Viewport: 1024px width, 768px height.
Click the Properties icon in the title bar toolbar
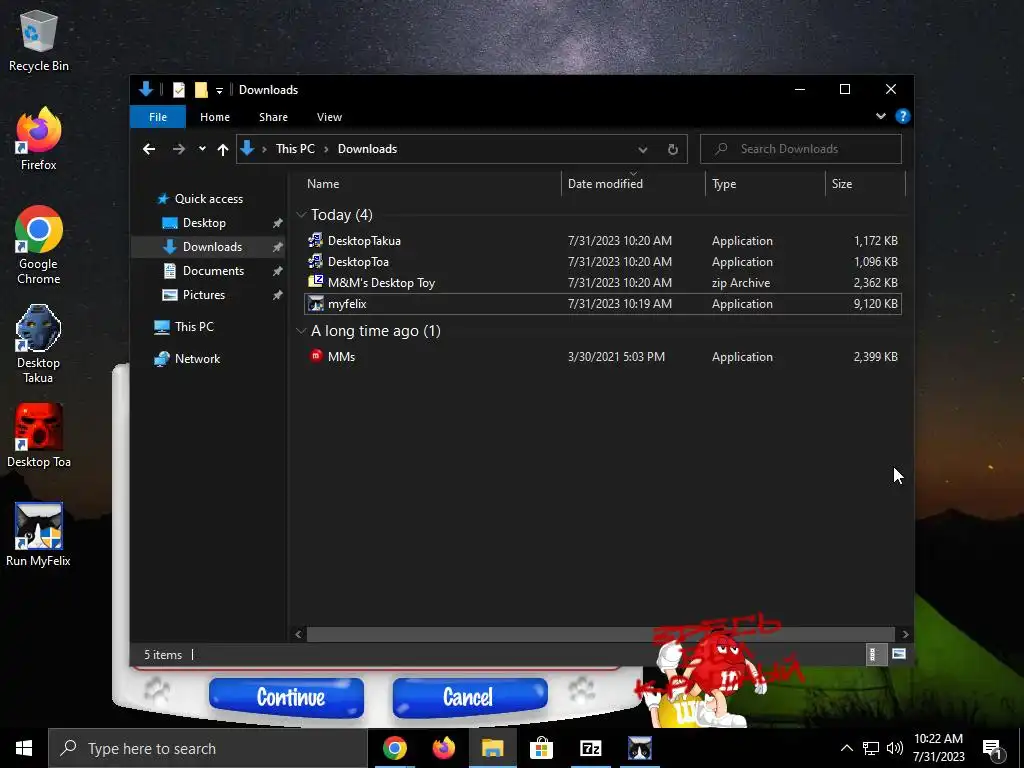click(178, 90)
